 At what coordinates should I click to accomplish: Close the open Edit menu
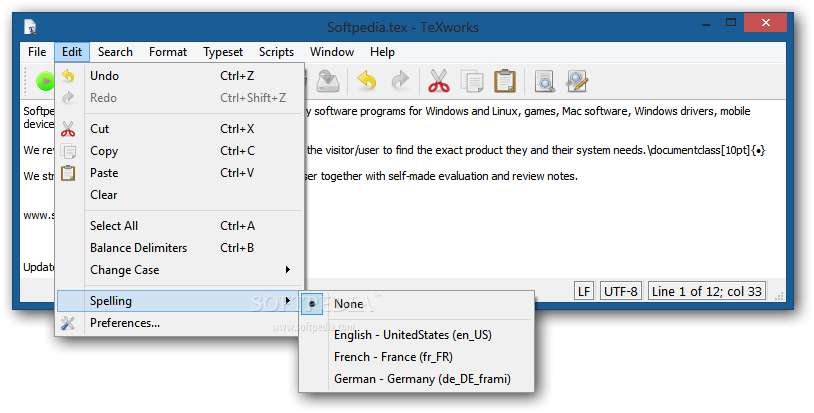72,52
